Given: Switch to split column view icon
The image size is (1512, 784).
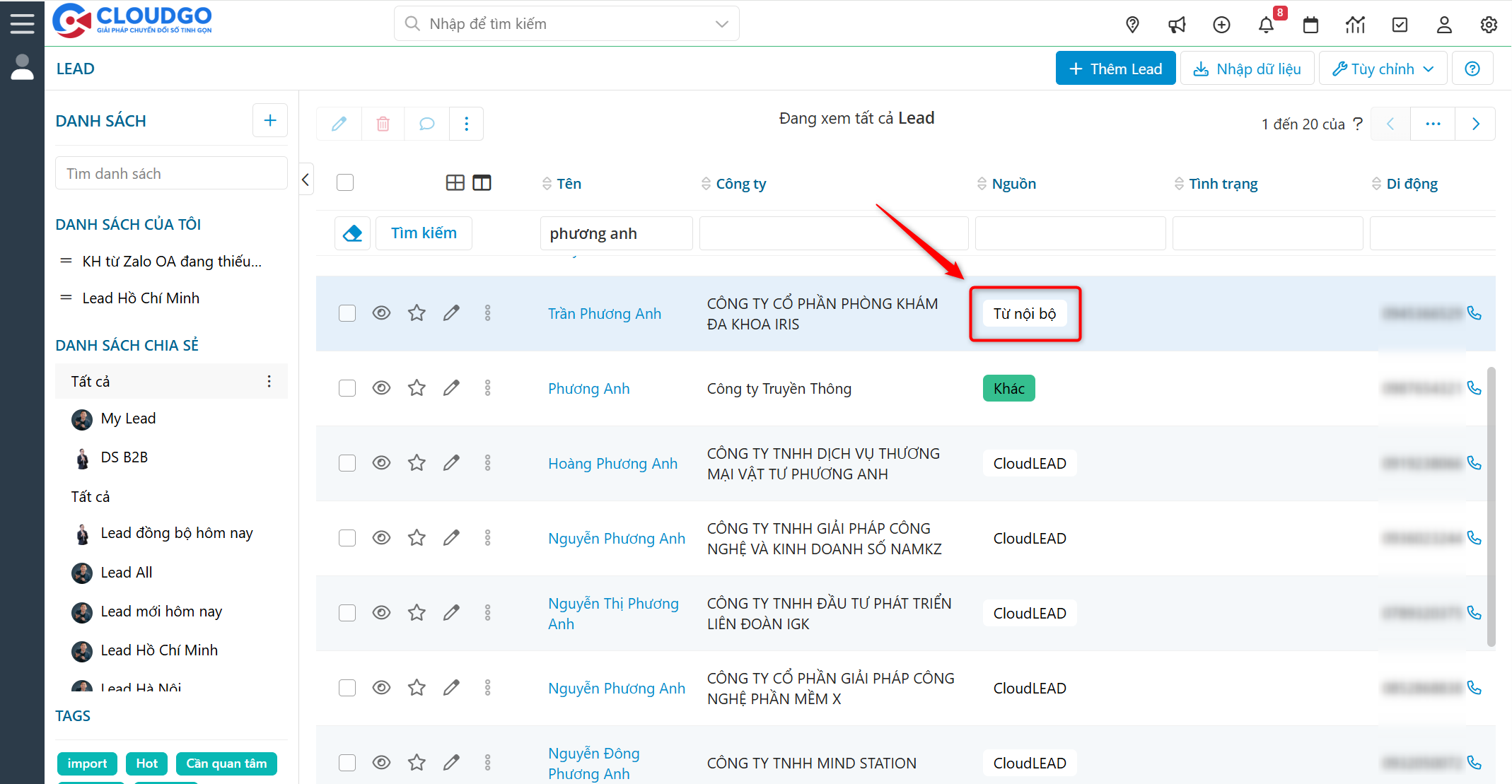Looking at the screenshot, I should pyautogui.click(x=482, y=183).
